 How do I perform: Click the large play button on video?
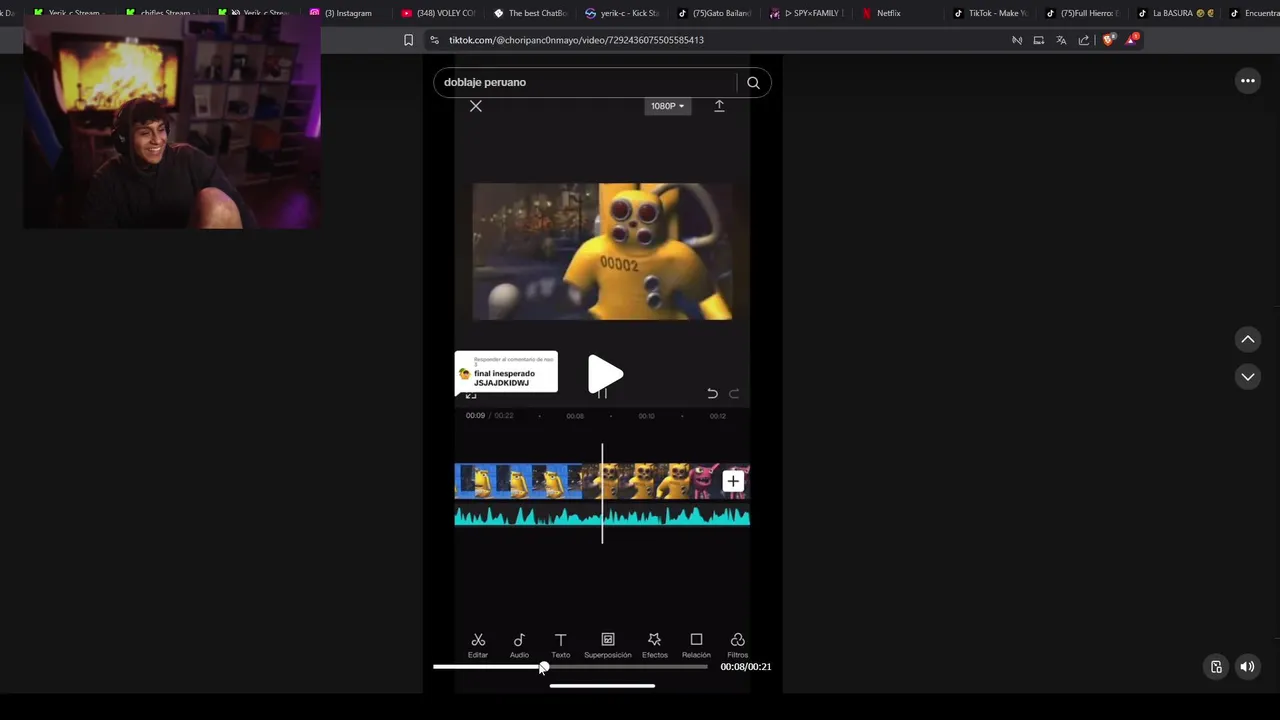tap(605, 375)
